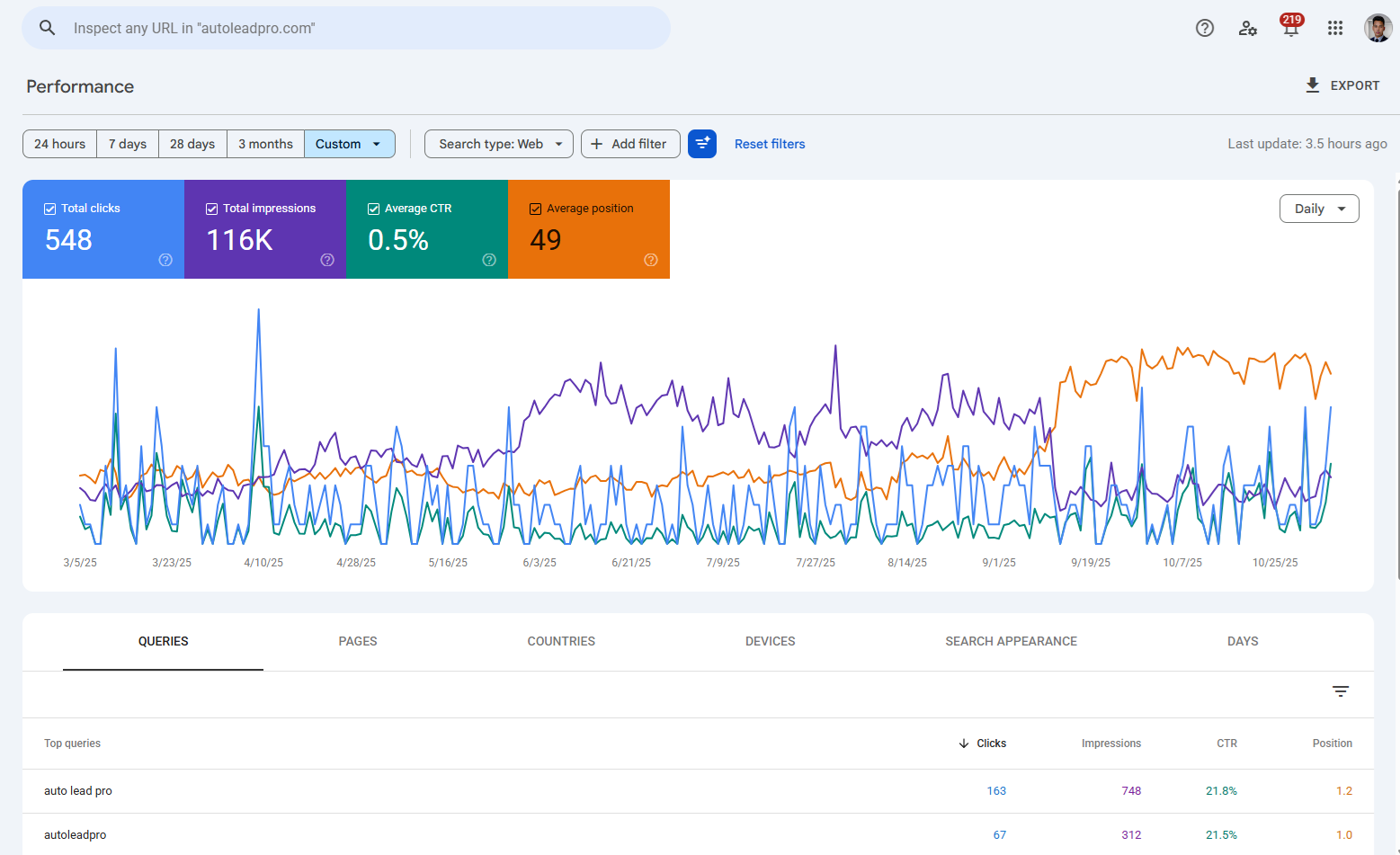Select the 7 days range
This screenshot has height=855, width=1400.
tap(128, 144)
